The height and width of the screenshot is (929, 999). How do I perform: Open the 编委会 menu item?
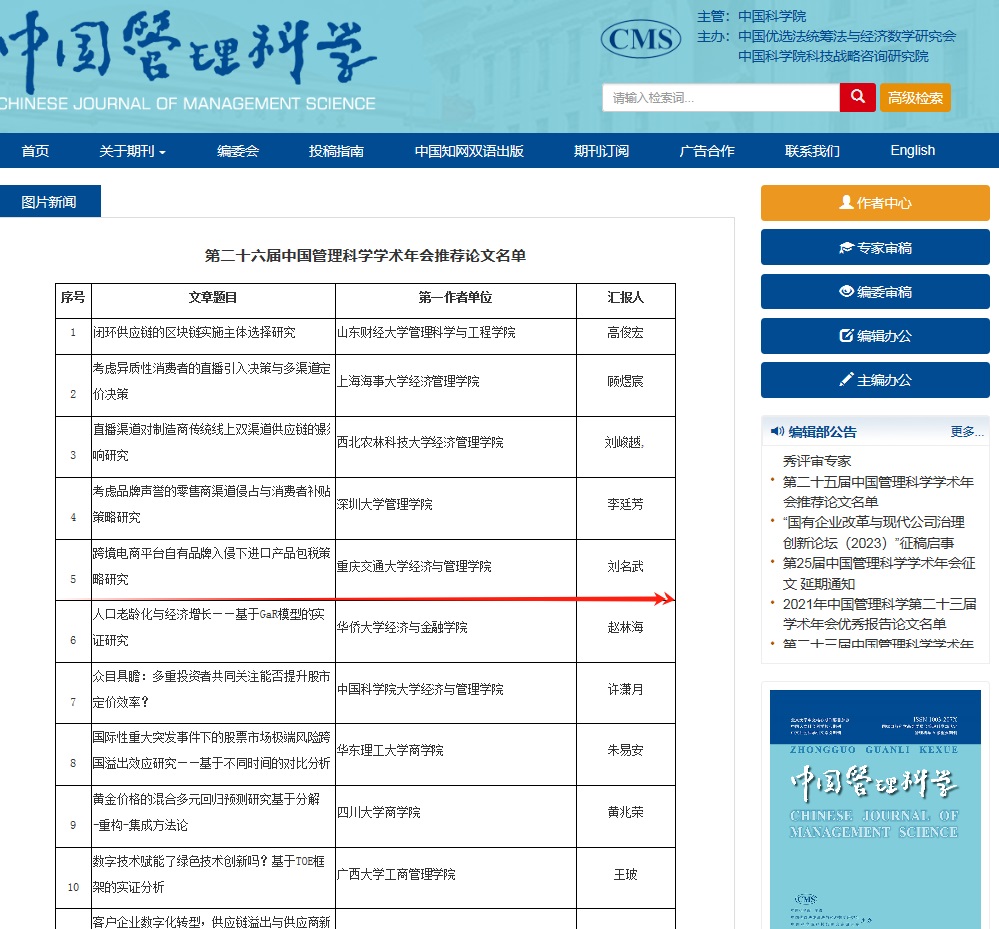coord(238,151)
